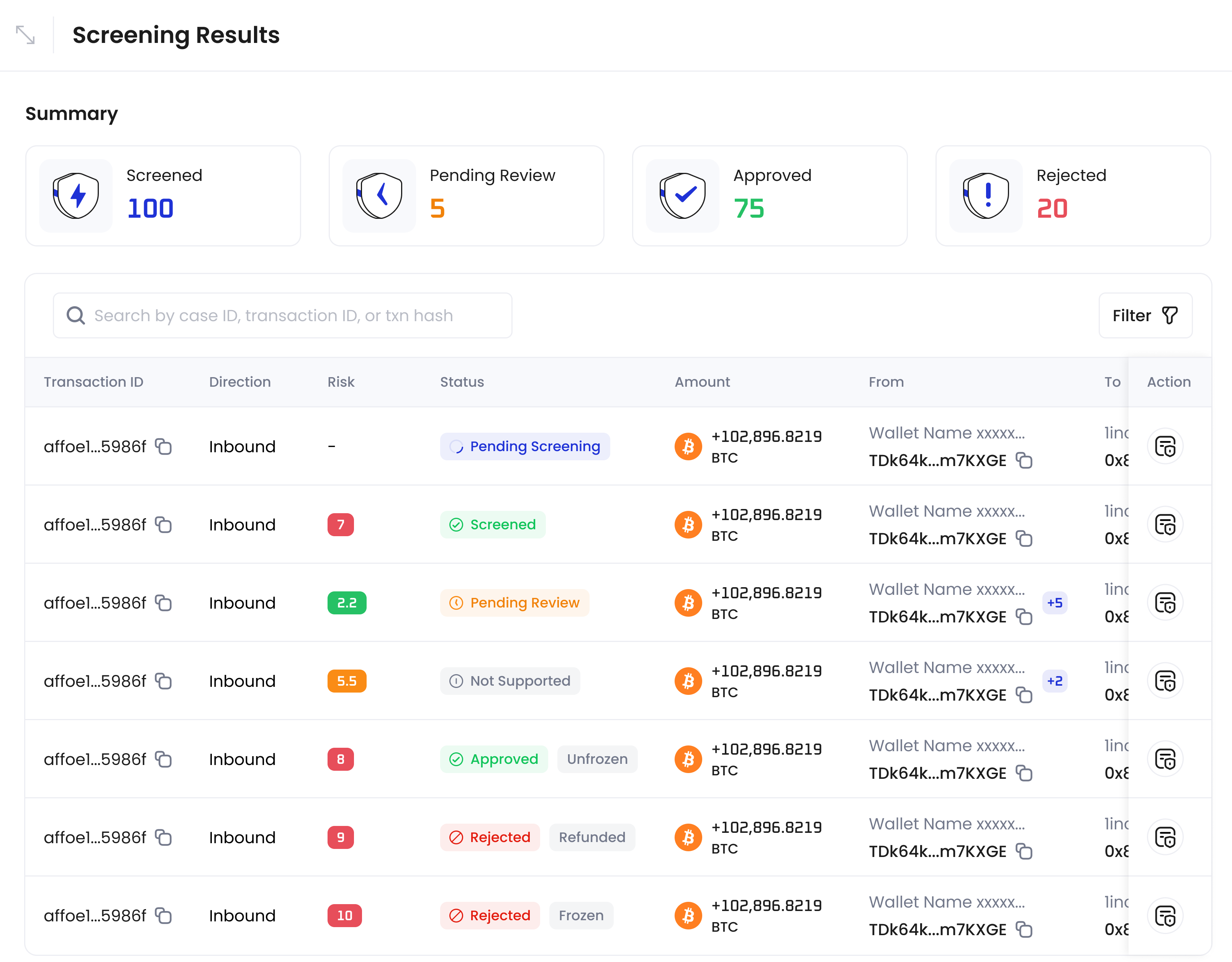Select the Rejected summary card
Image resolution: width=1232 pixels, height=962 pixels.
tap(1072, 196)
